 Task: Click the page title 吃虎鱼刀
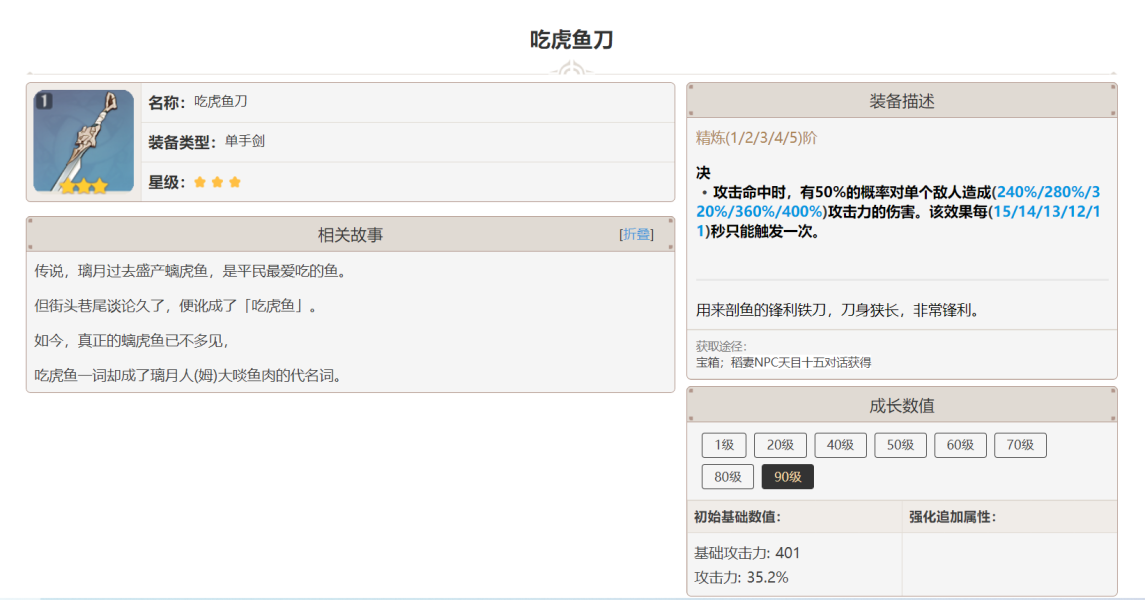pyautogui.click(x=572, y=39)
